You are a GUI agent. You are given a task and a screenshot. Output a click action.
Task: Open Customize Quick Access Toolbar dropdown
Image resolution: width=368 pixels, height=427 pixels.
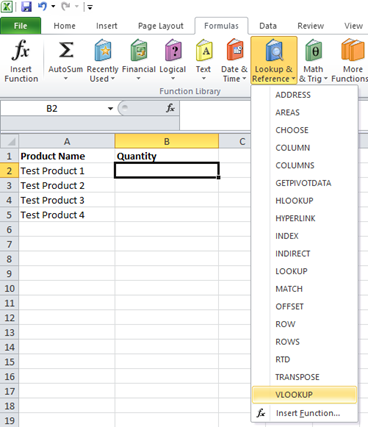[x=90, y=7]
